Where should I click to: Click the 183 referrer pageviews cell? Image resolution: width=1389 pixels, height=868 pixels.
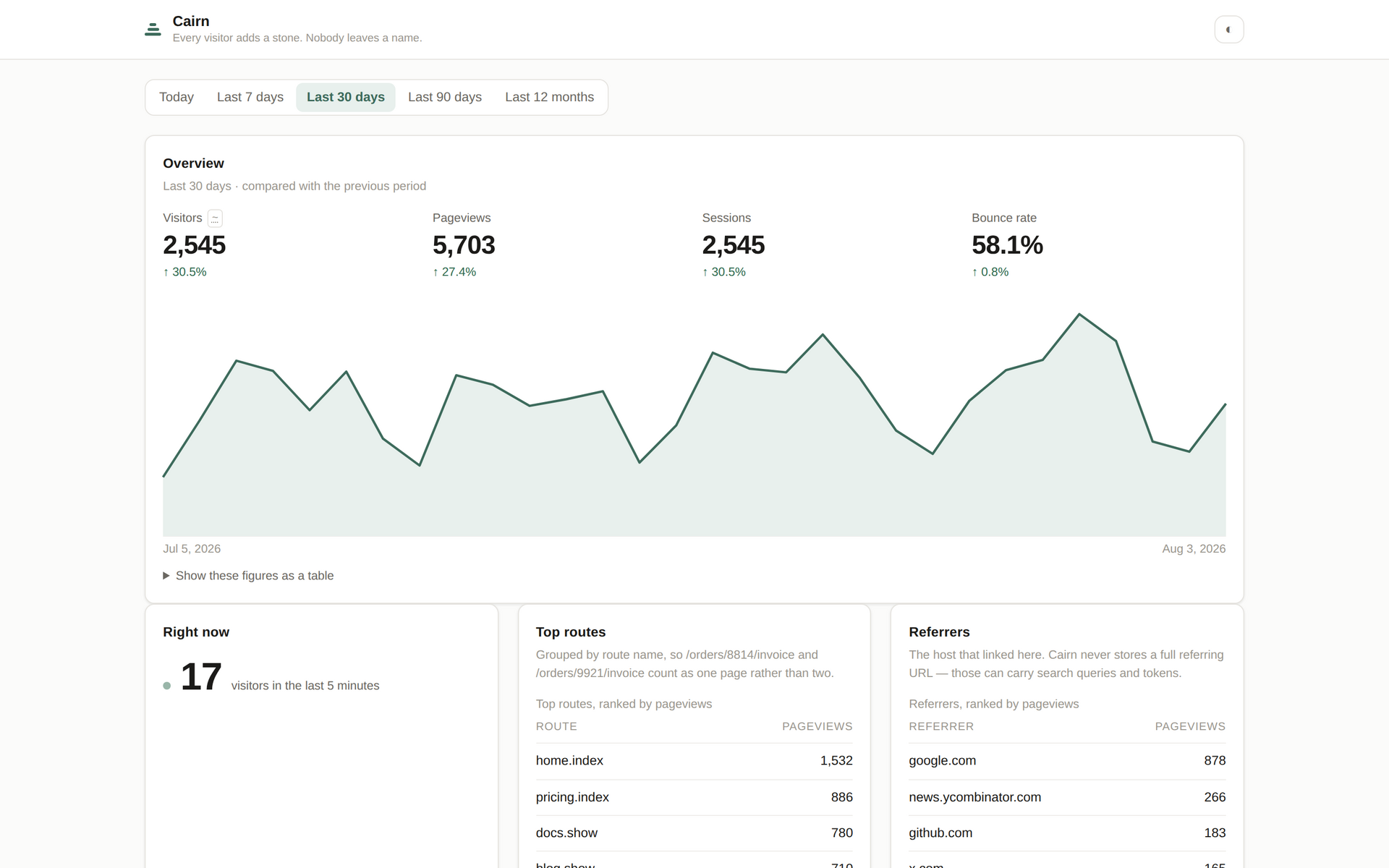pos(1215,833)
